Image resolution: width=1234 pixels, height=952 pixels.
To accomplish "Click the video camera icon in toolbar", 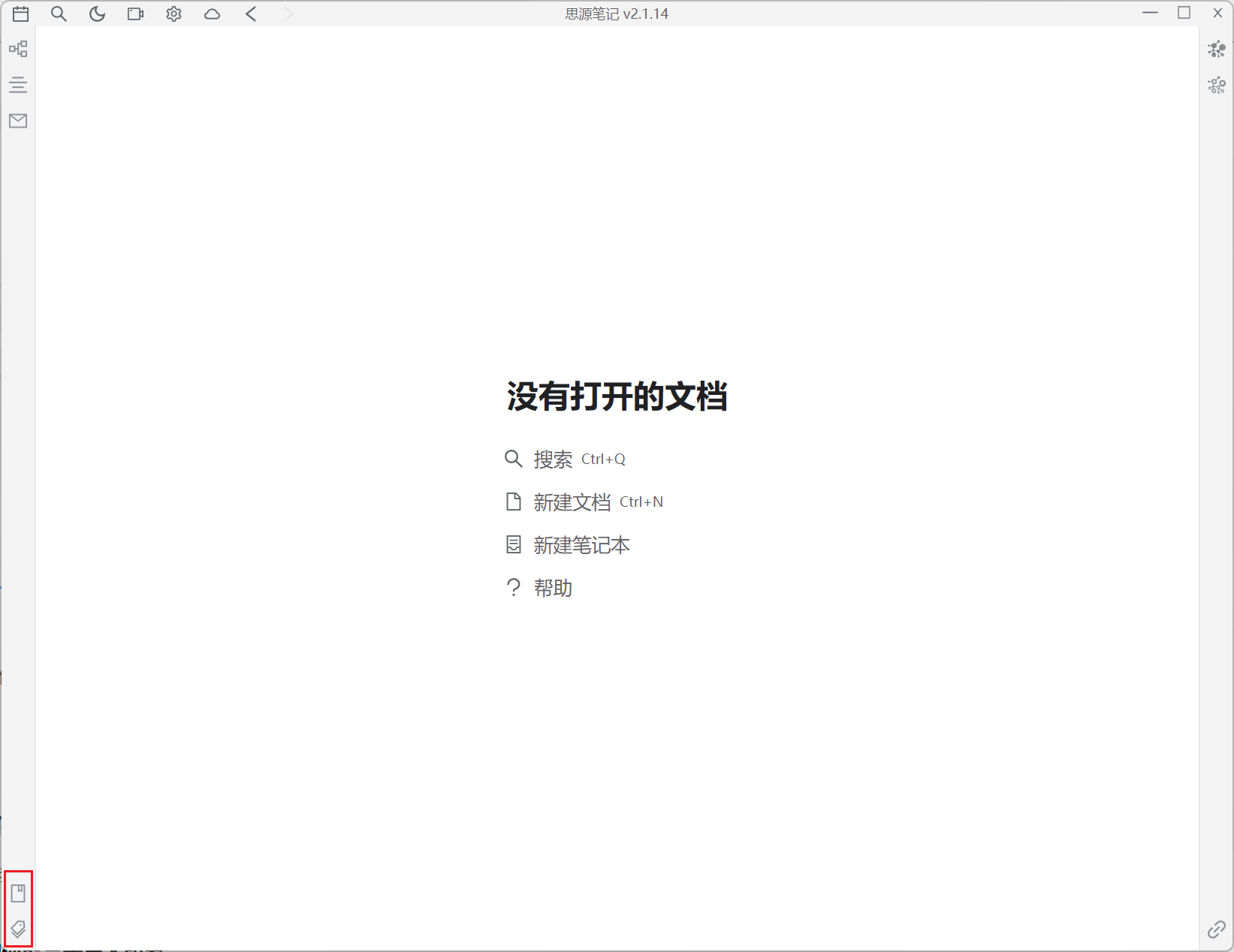I will 135,14.
